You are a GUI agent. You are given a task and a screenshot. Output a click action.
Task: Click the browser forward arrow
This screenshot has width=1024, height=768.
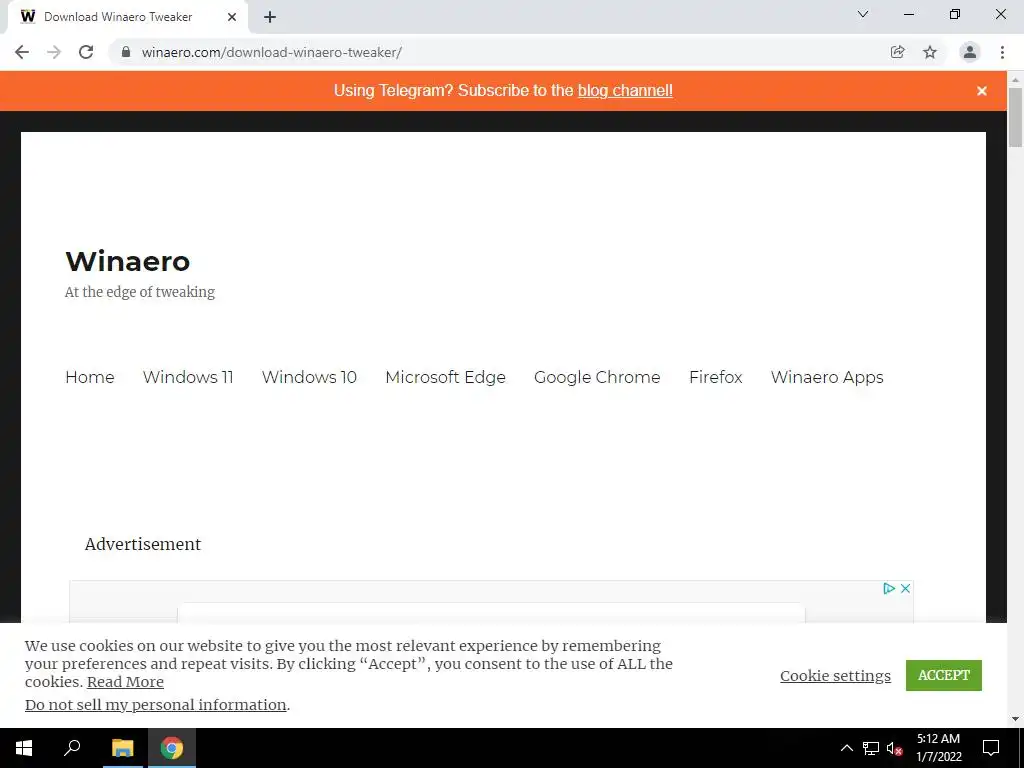click(x=54, y=52)
